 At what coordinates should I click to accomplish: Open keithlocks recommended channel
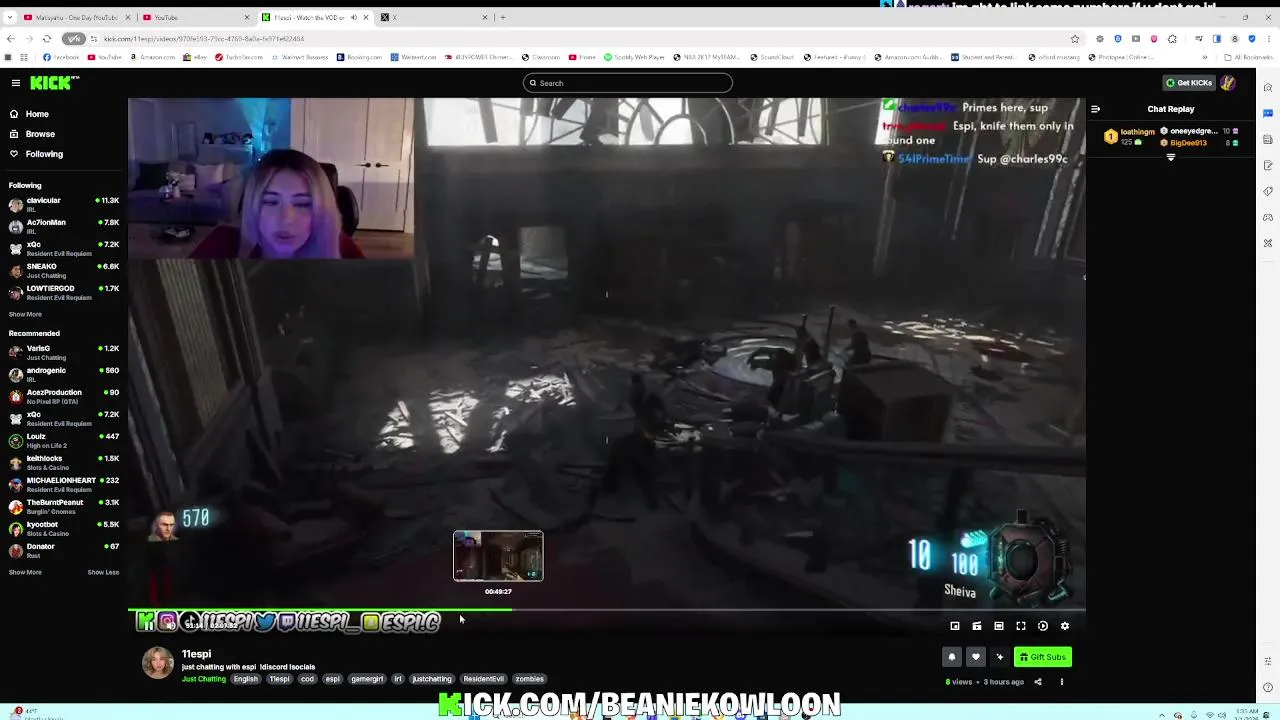point(64,463)
